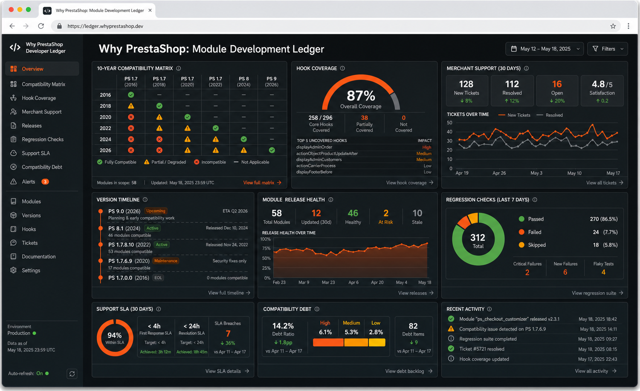Click the info icon beside Compatibility Debt title
The image size is (640, 391).
point(317,309)
